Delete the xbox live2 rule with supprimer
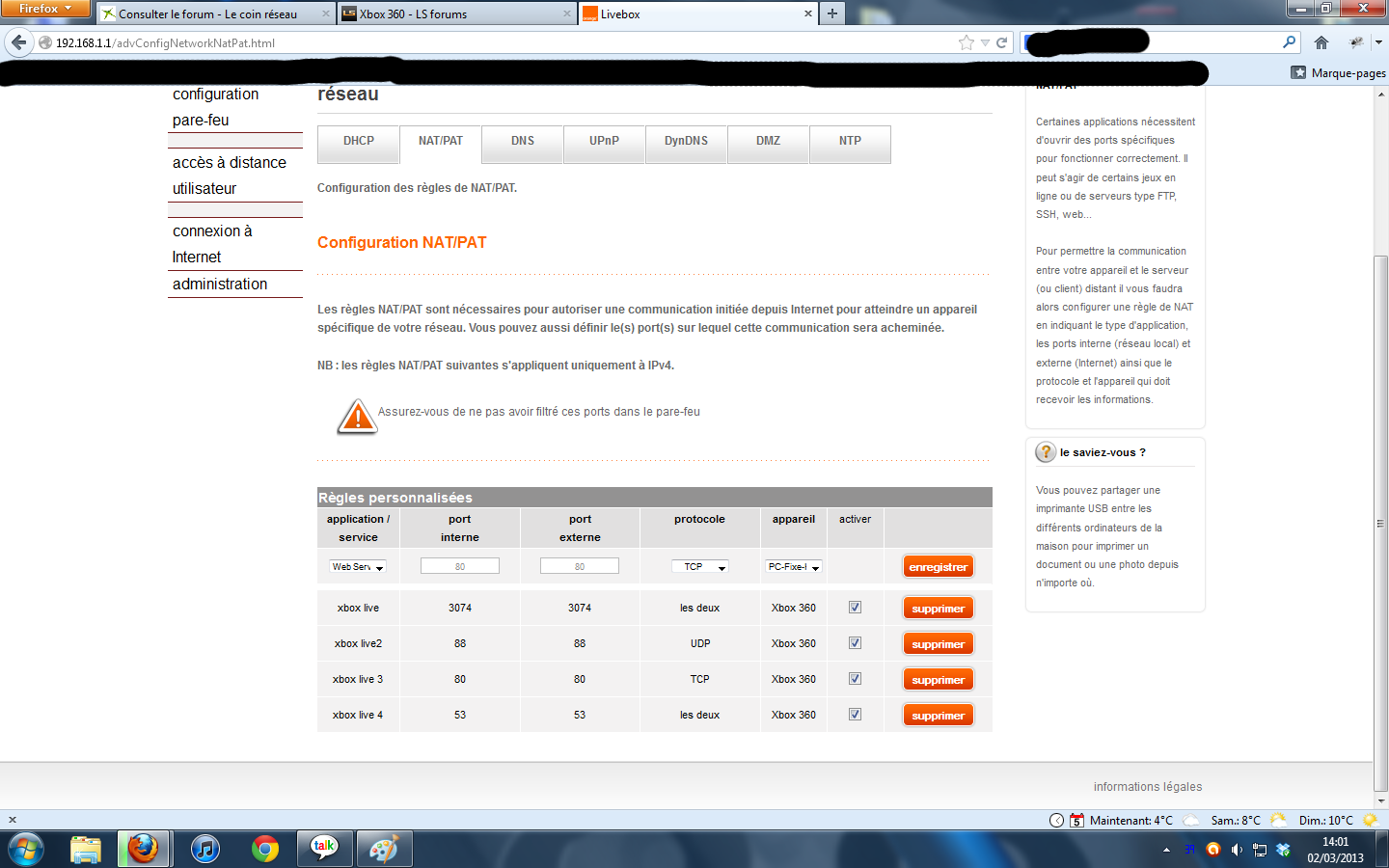 [x=939, y=644]
